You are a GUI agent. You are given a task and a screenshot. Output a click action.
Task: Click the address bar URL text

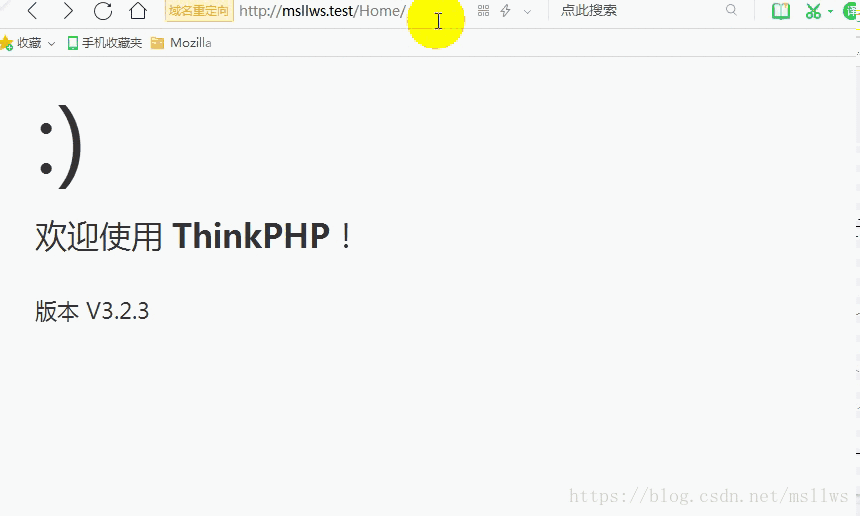tap(320, 11)
